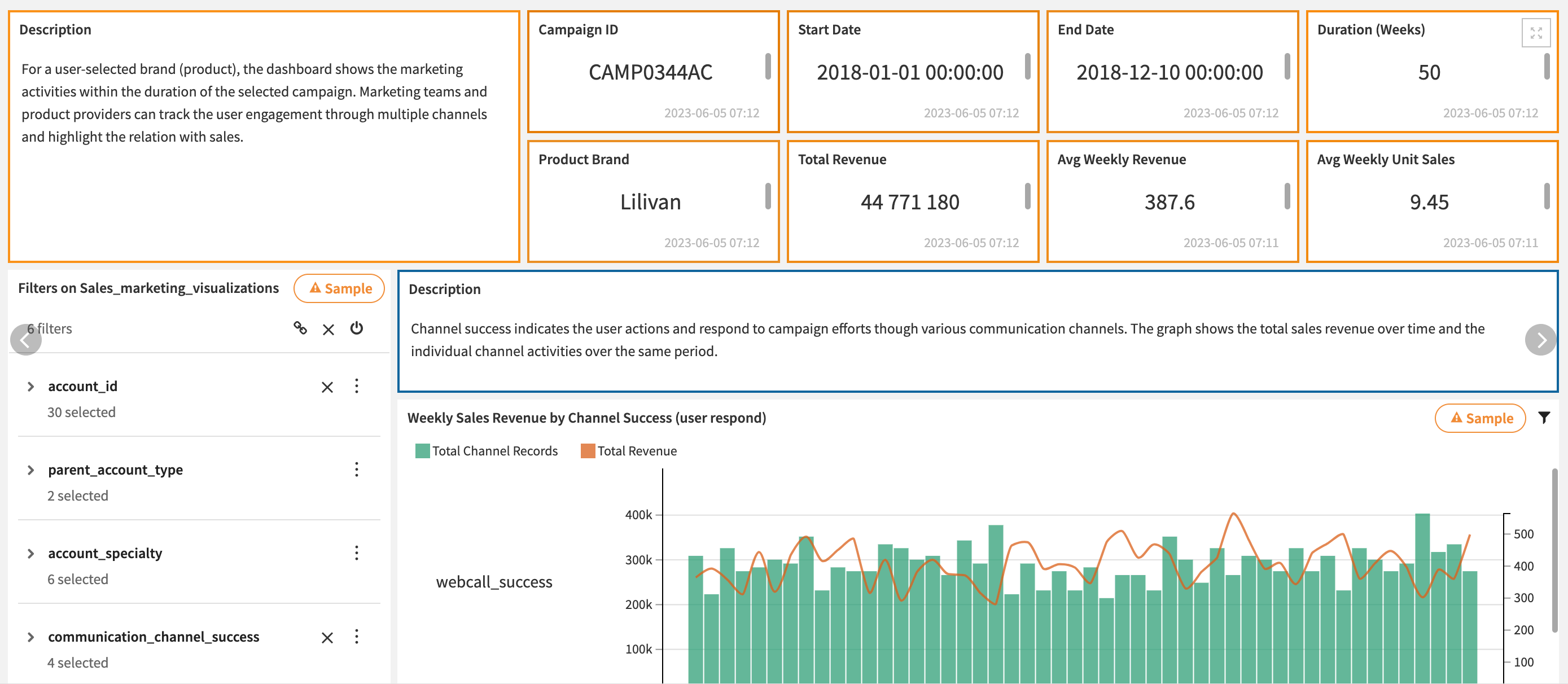The width and height of the screenshot is (1568, 684).
Task: Open account_id filter options menu
Action: point(357,386)
